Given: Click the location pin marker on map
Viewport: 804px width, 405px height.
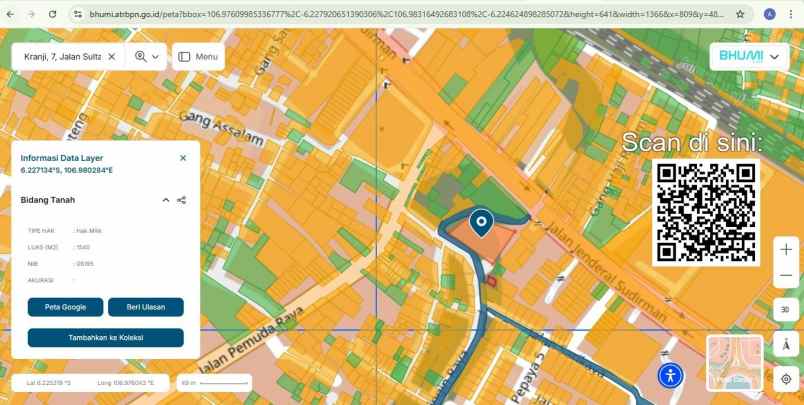Looking at the screenshot, I should [x=481, y=222].
